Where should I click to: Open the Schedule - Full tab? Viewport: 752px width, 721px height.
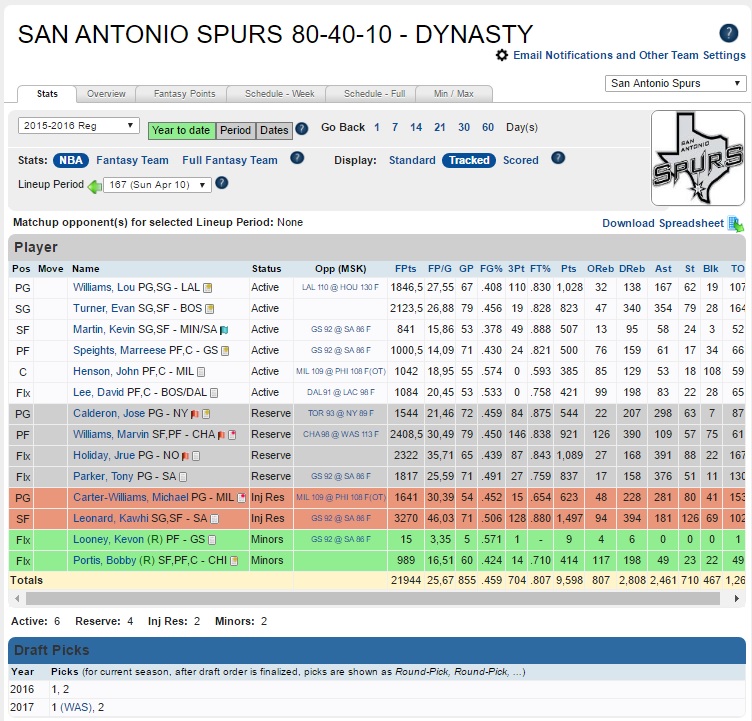coord(374,94)
